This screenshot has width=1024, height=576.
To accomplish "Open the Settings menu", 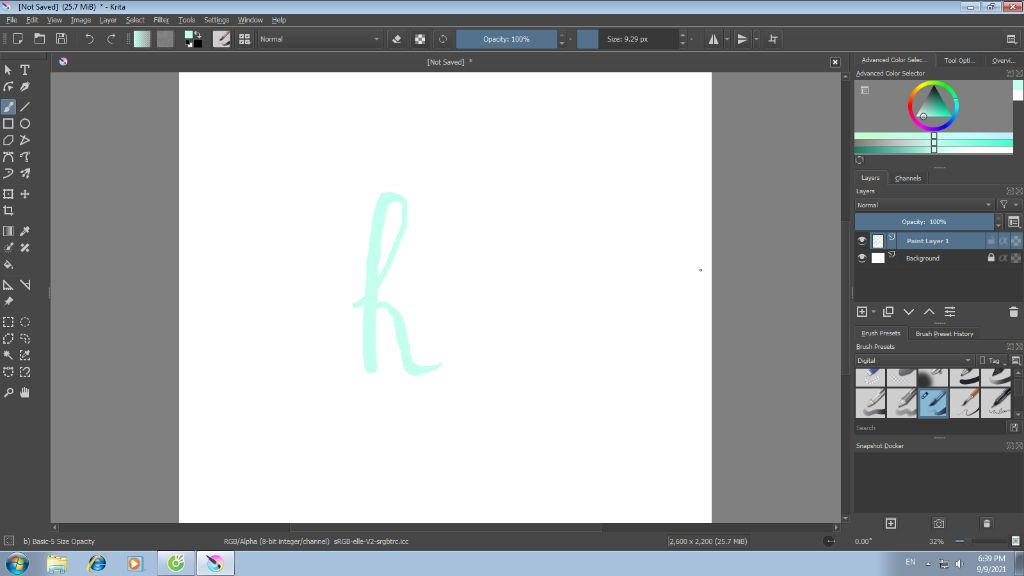I will [x=216, y=20].
